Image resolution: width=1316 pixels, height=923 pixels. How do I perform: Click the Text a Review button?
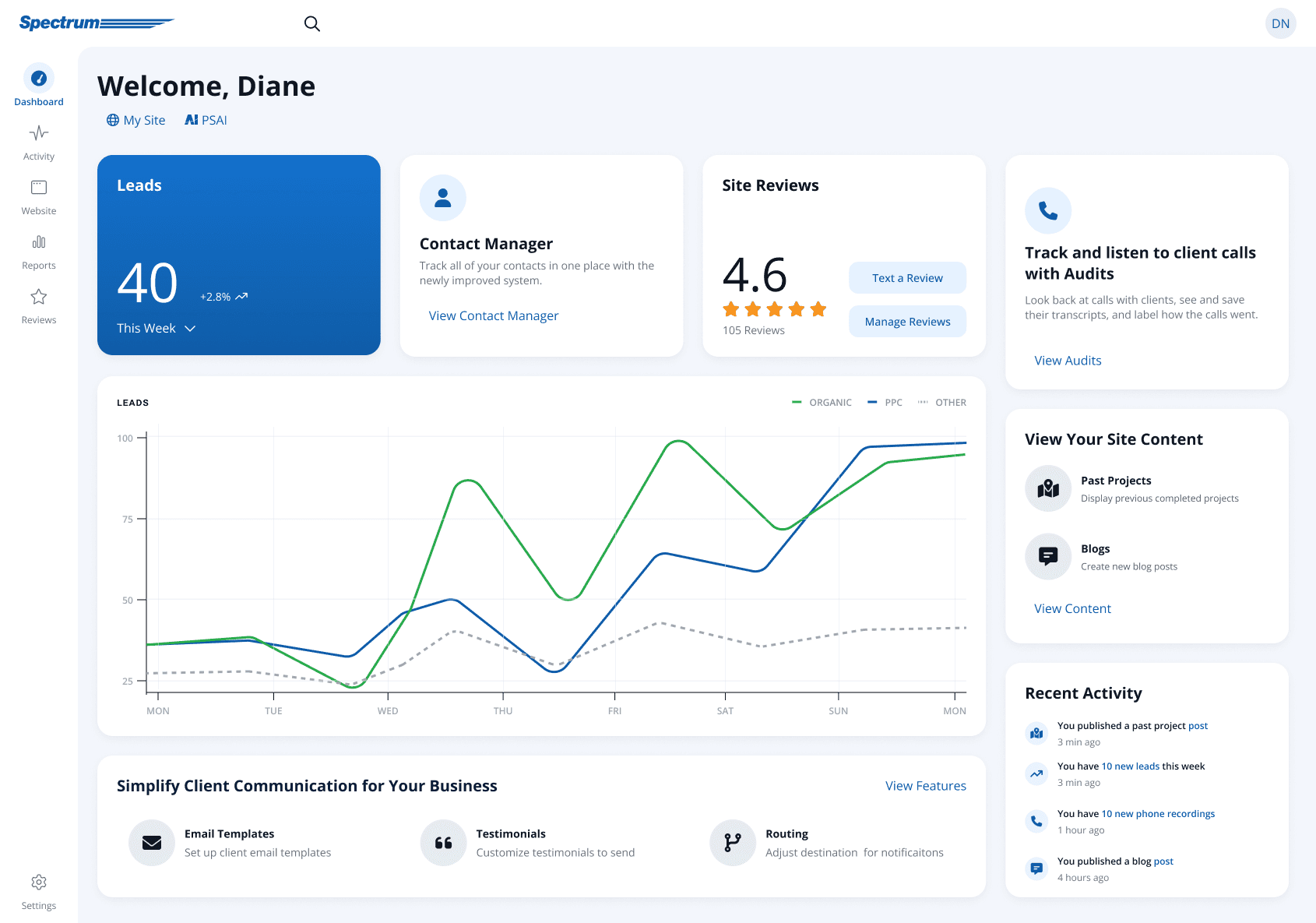[x=907, y=278]
